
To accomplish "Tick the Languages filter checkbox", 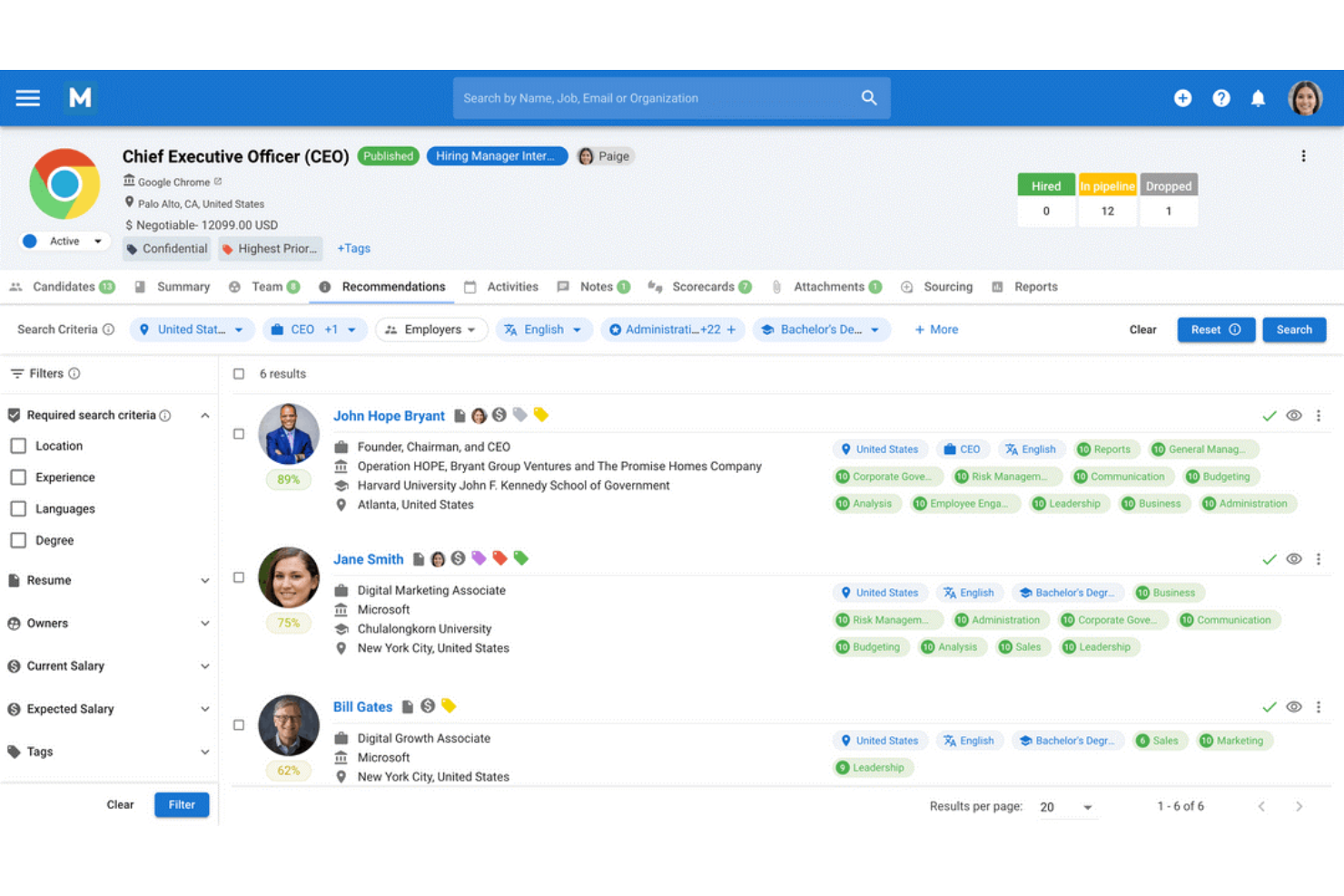I will coord(18,508).
